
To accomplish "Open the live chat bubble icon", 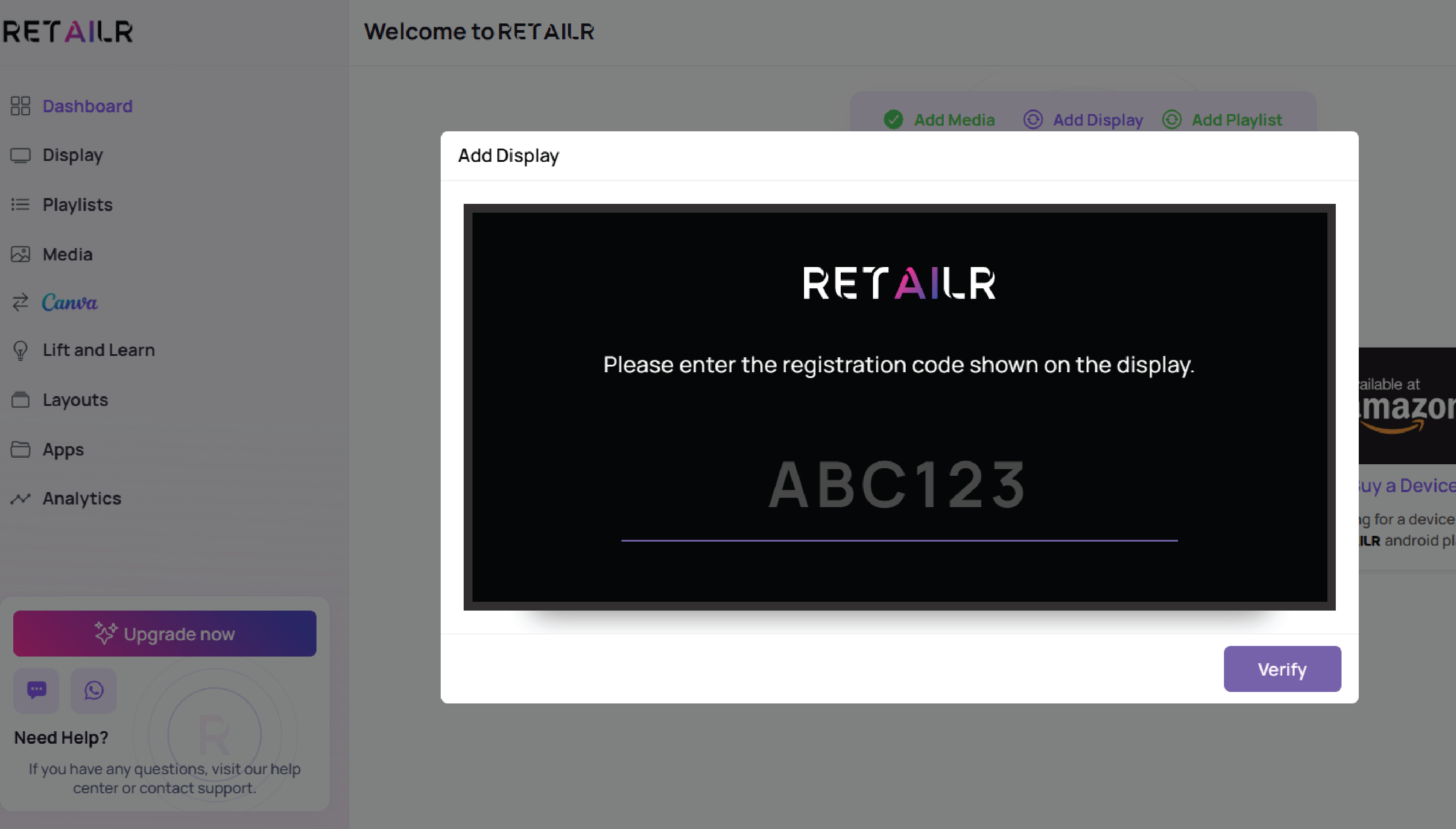I will (x=36, y=690).
